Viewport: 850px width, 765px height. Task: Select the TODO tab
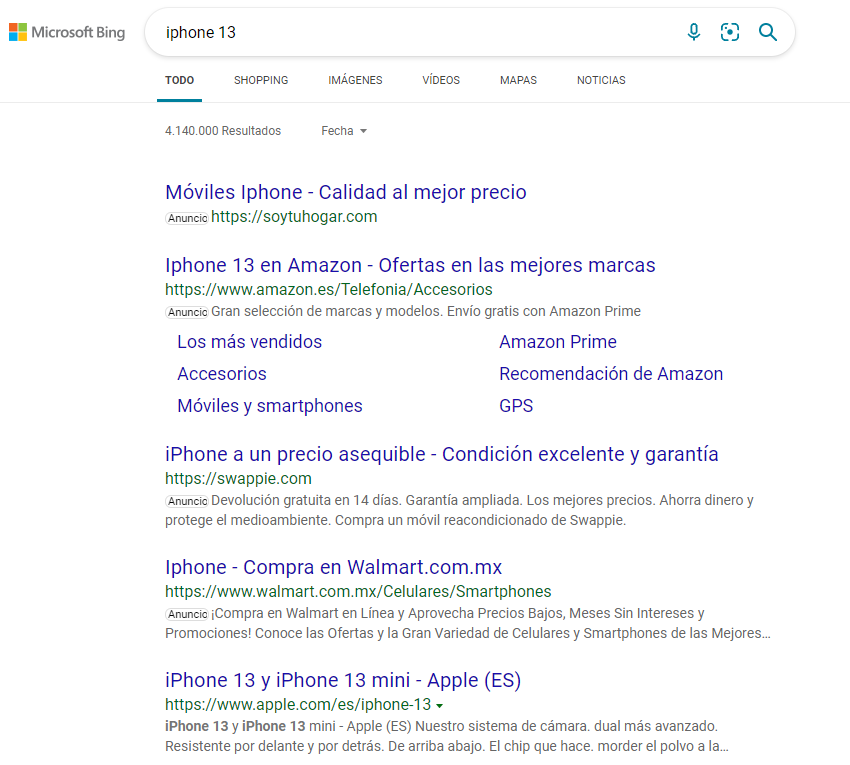tap(179, 80)
